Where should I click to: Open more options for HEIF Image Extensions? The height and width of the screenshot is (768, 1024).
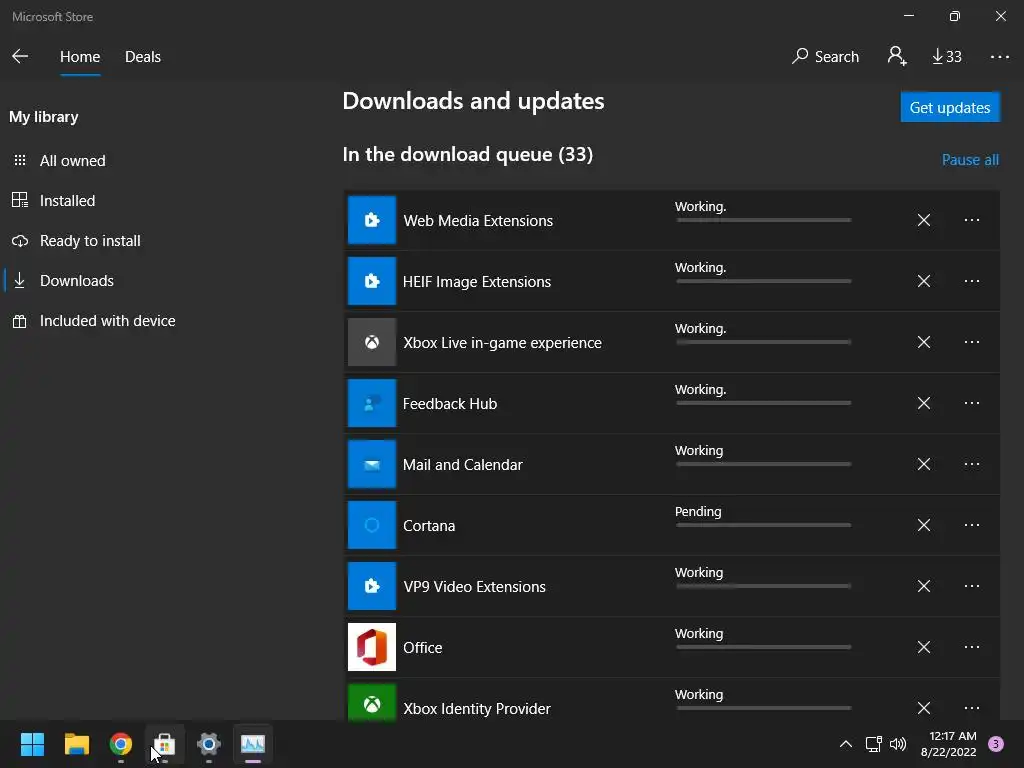pos(972,281)
